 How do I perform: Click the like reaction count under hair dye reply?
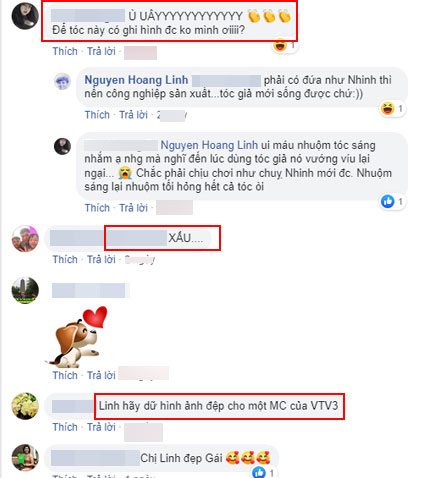pyautogui.click(x=393, y=201)
